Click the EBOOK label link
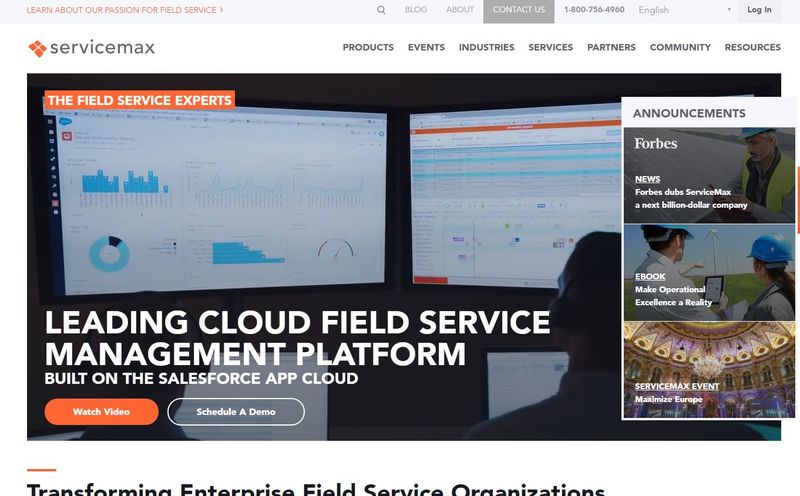 [650, 277]
